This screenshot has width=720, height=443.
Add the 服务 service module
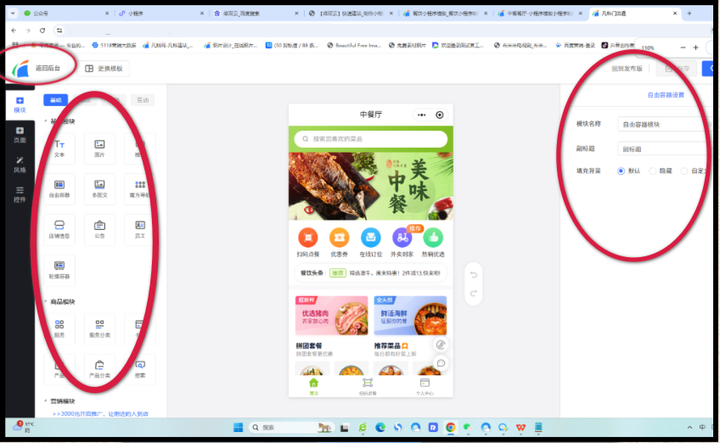pos(59,328)
